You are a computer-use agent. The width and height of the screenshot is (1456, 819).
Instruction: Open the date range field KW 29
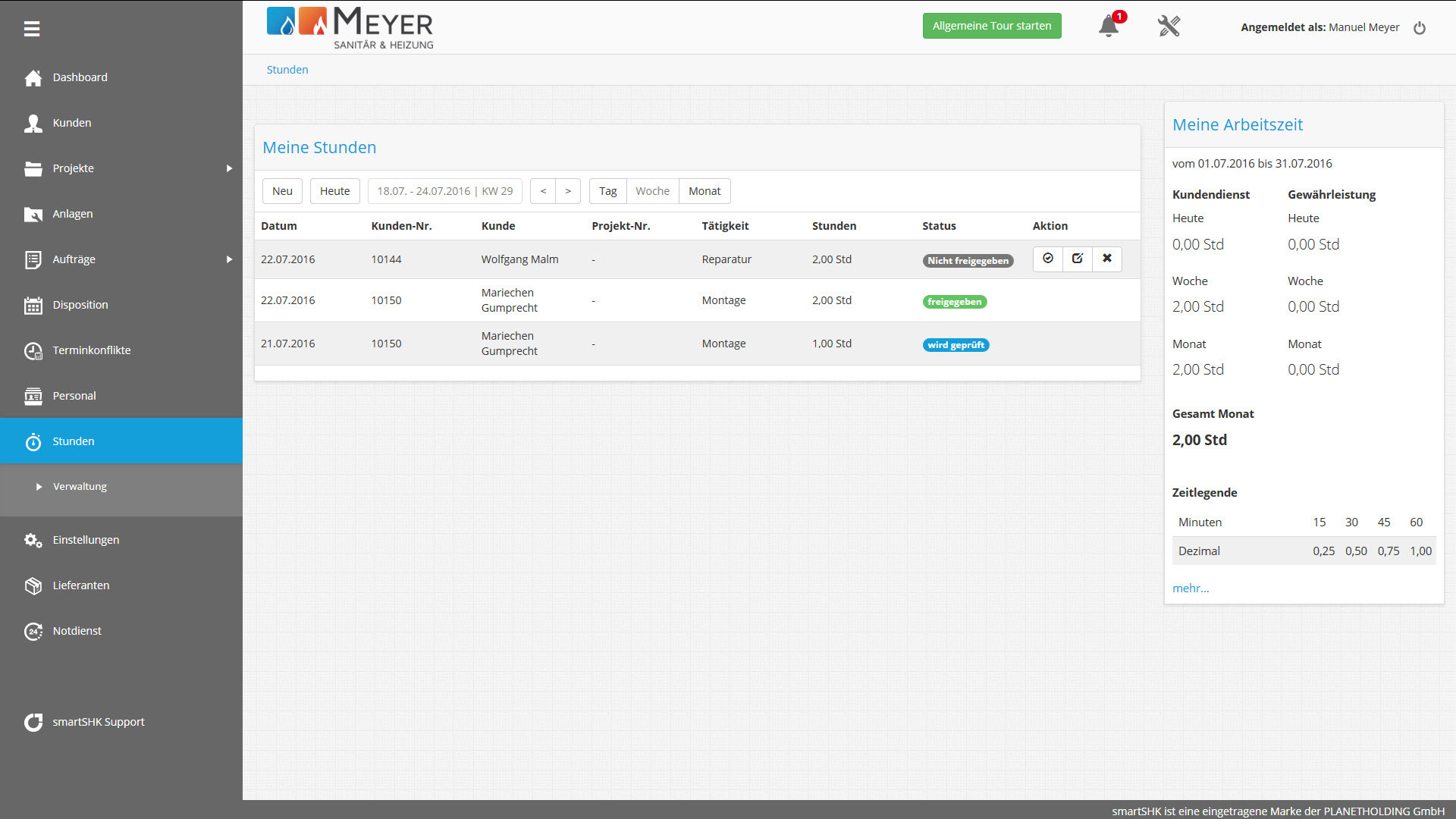pyautogui.click(x=445, y=191)
